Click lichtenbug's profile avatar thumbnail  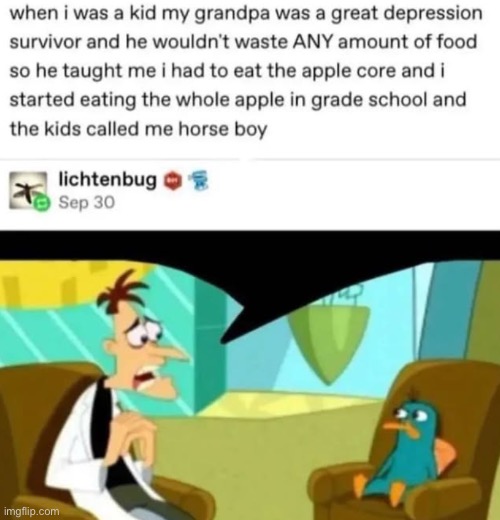28,191
